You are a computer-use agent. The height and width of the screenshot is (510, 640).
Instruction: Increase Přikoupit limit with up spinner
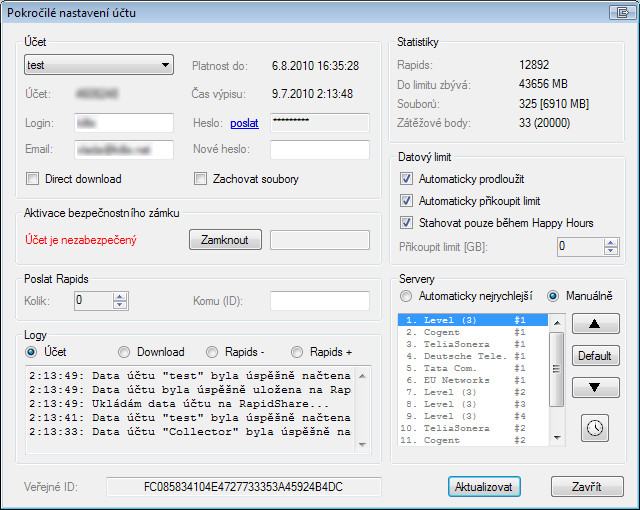(x=611, y=242)
